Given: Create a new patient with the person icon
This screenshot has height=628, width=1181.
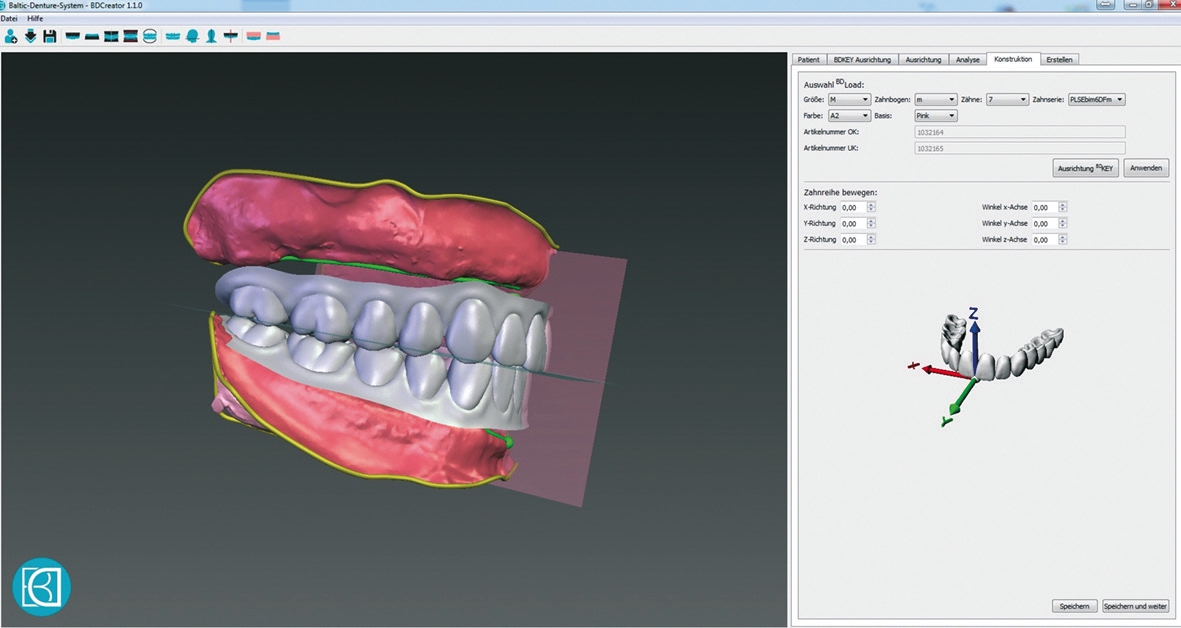Looking at the screenshot, I should tap(10, 37).
